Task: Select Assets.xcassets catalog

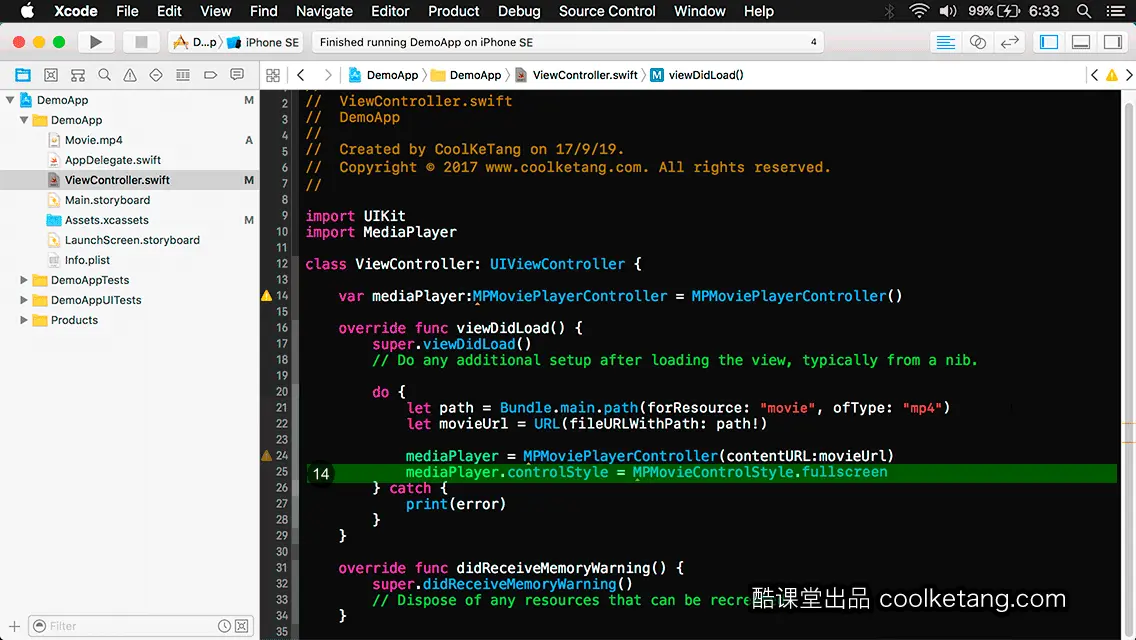Action: pos(106,220)
